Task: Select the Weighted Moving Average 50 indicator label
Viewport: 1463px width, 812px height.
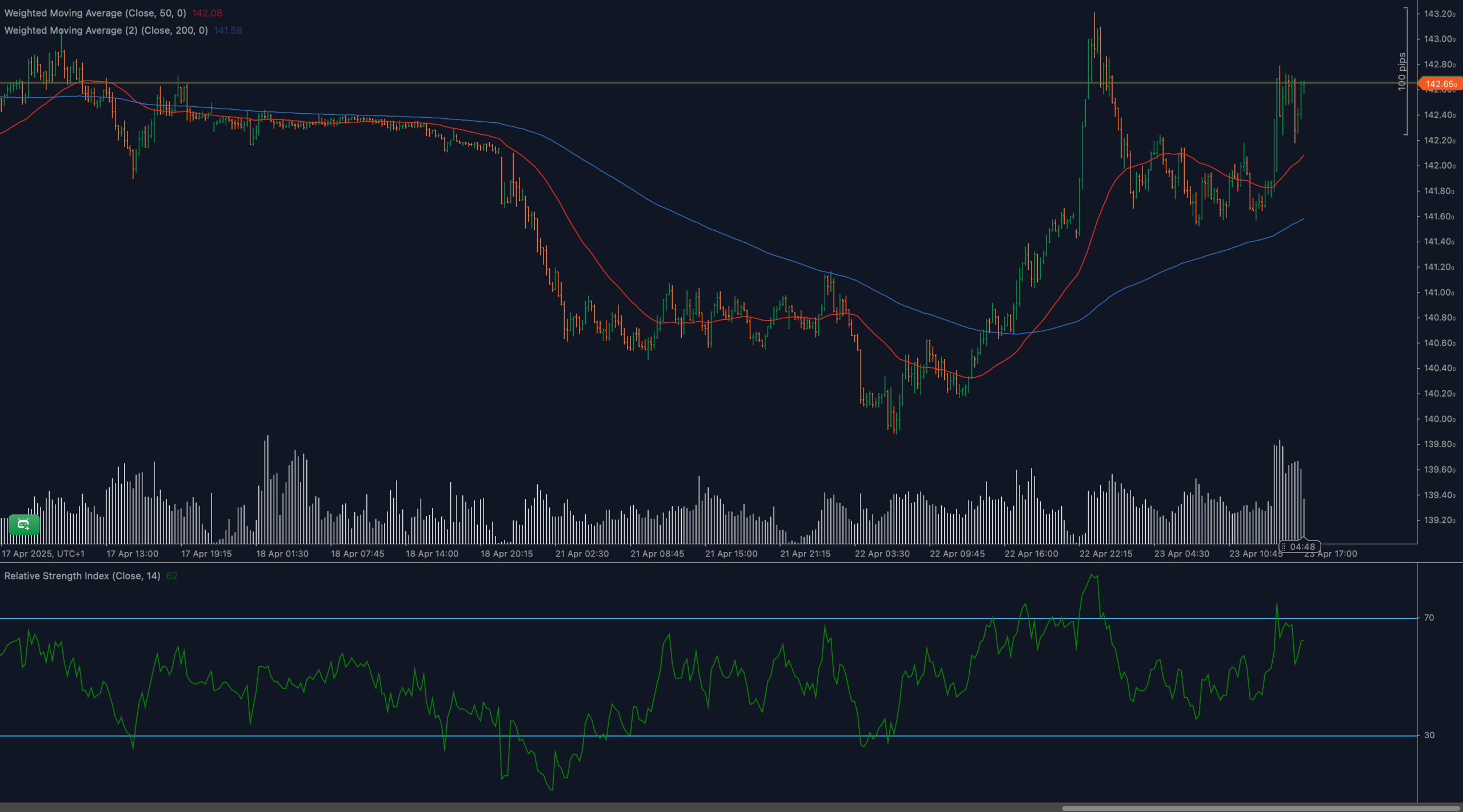Action: click(x=95, y=13)
